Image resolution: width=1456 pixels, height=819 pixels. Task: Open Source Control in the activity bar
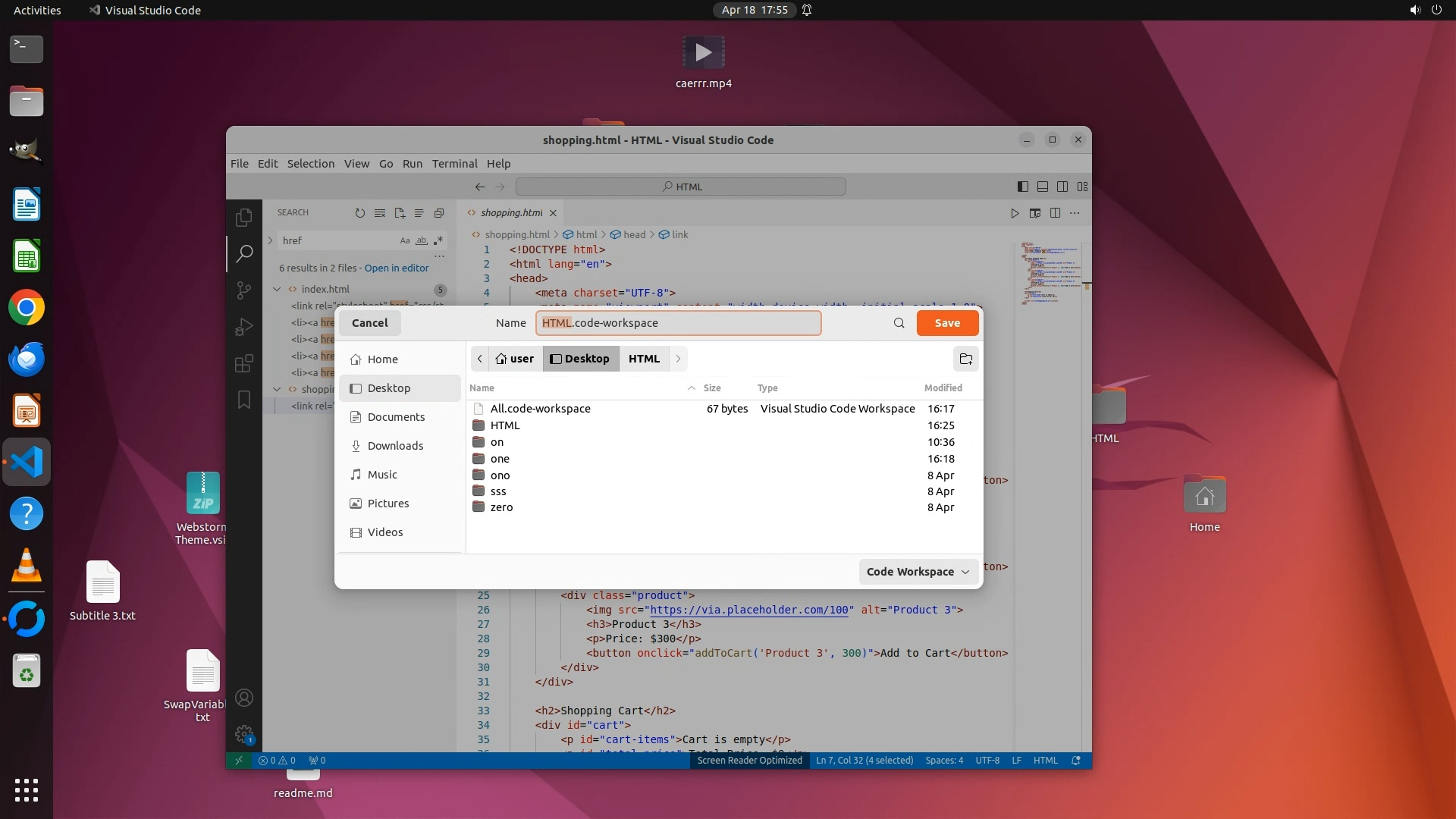pos(243,290)
